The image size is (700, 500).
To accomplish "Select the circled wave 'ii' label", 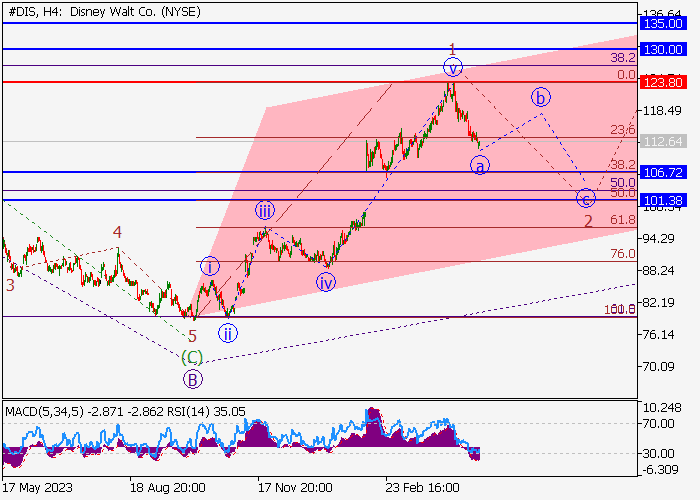I will coord(228,333).
